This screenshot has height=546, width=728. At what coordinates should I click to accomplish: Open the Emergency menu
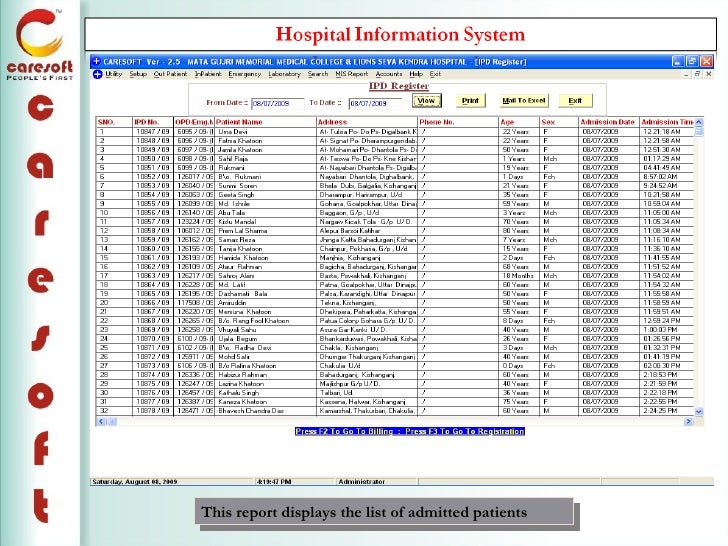tap(245, 74)
